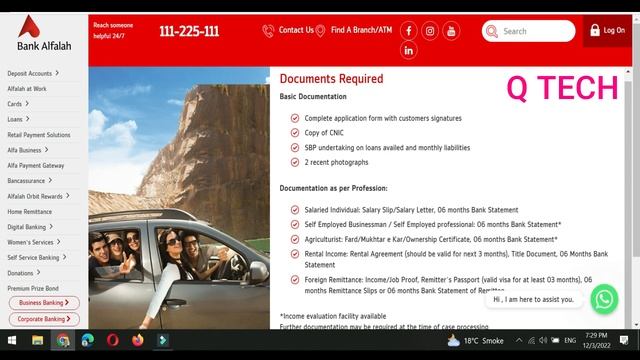Click 'Documentation as per Profession:' heading
Screen dimensions: 640x360
tap(333, 189)
